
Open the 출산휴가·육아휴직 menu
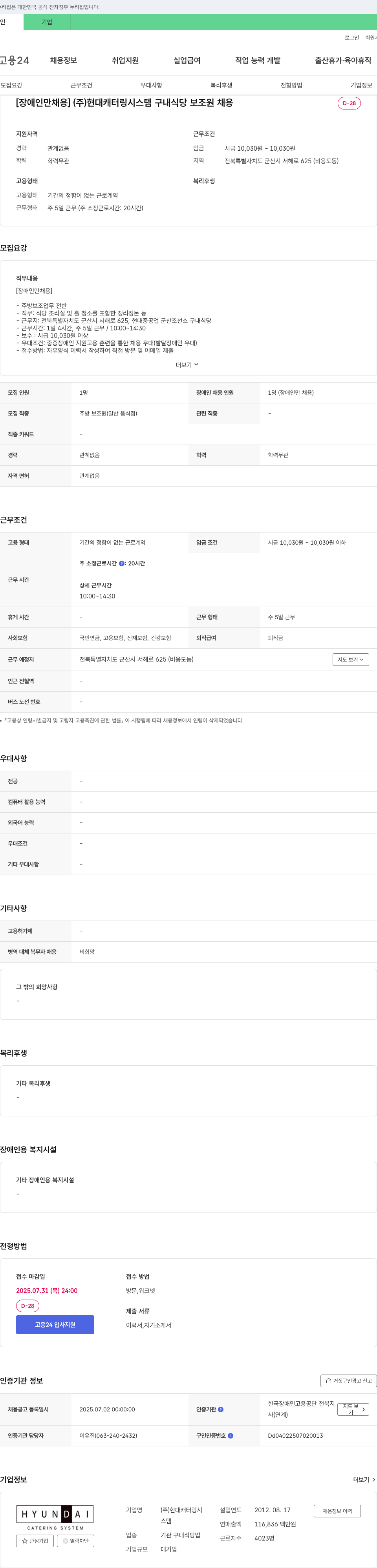343,60
